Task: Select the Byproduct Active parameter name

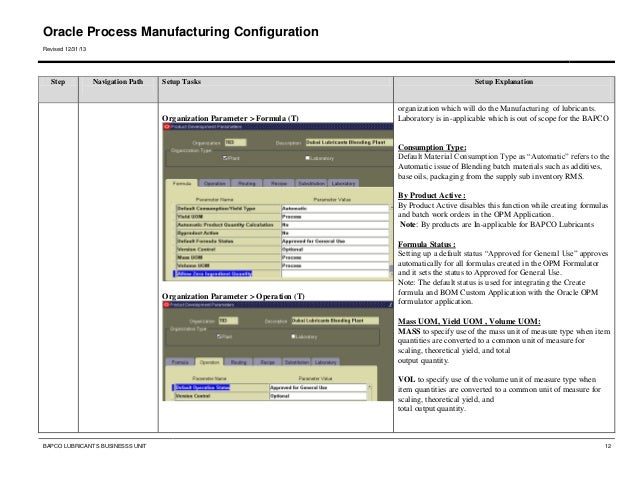Action: click(x=228, y=233)
